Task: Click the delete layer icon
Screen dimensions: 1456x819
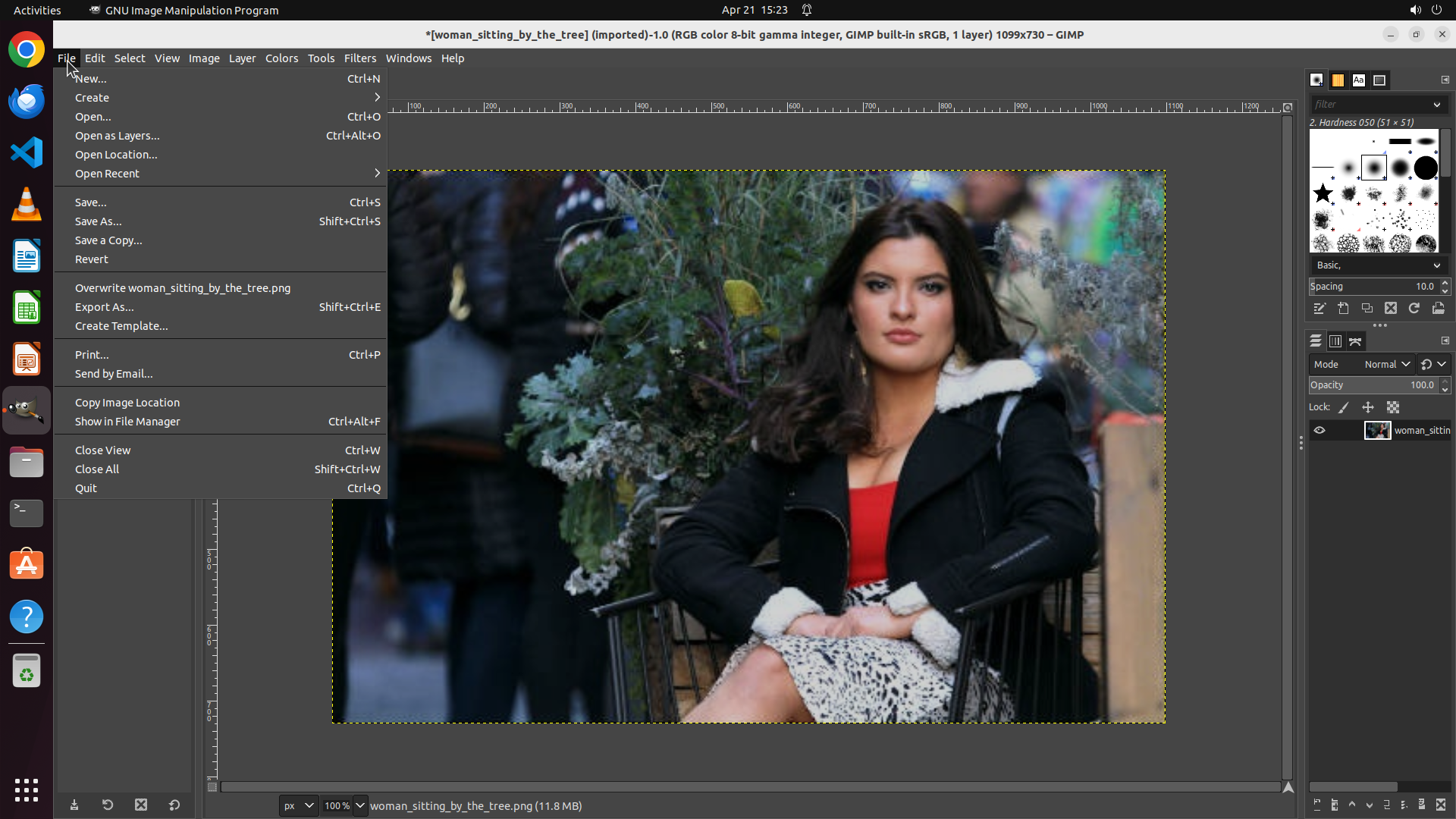Action: click(1441, 805)
